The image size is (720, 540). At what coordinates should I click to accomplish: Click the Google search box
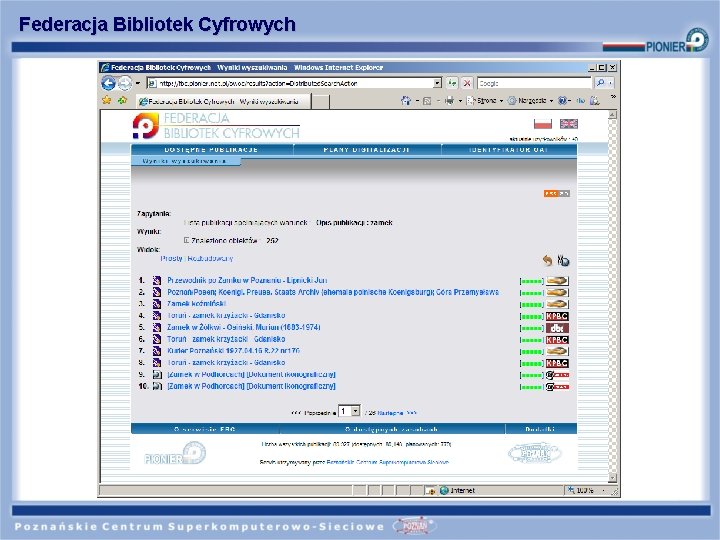534,83
